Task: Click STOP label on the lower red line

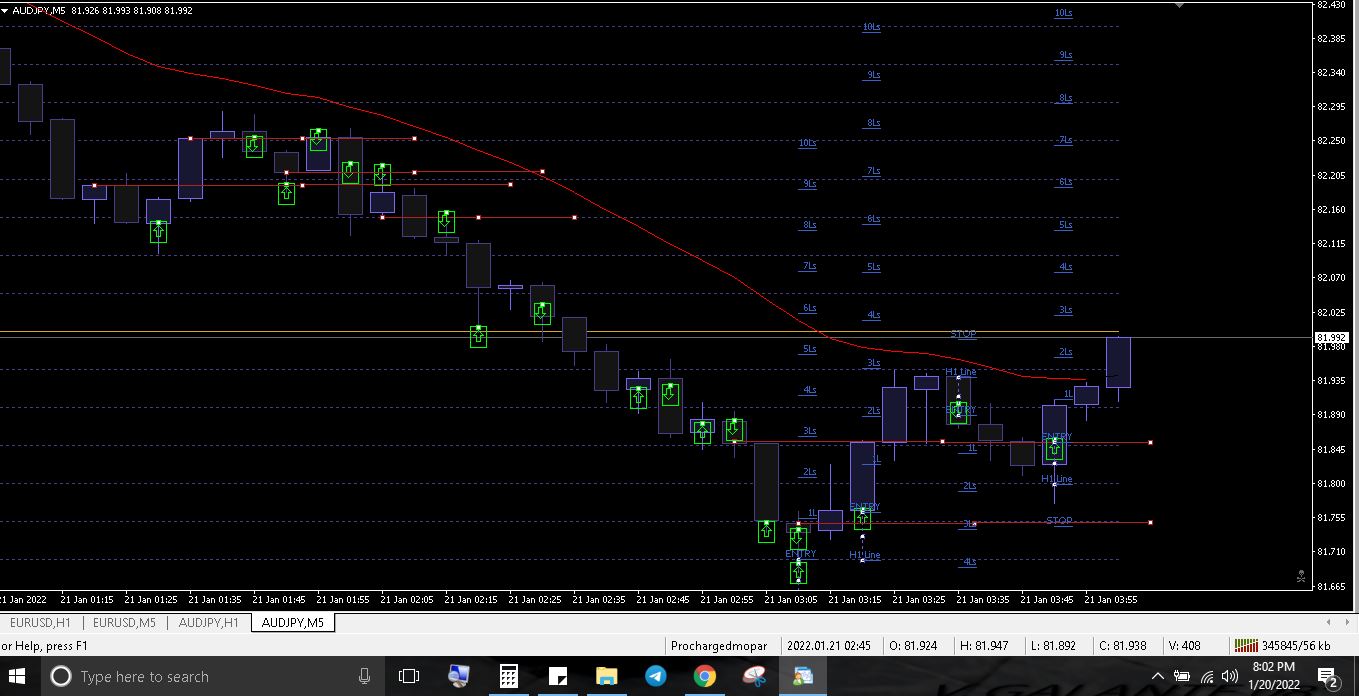Action: click(1059, 521)
